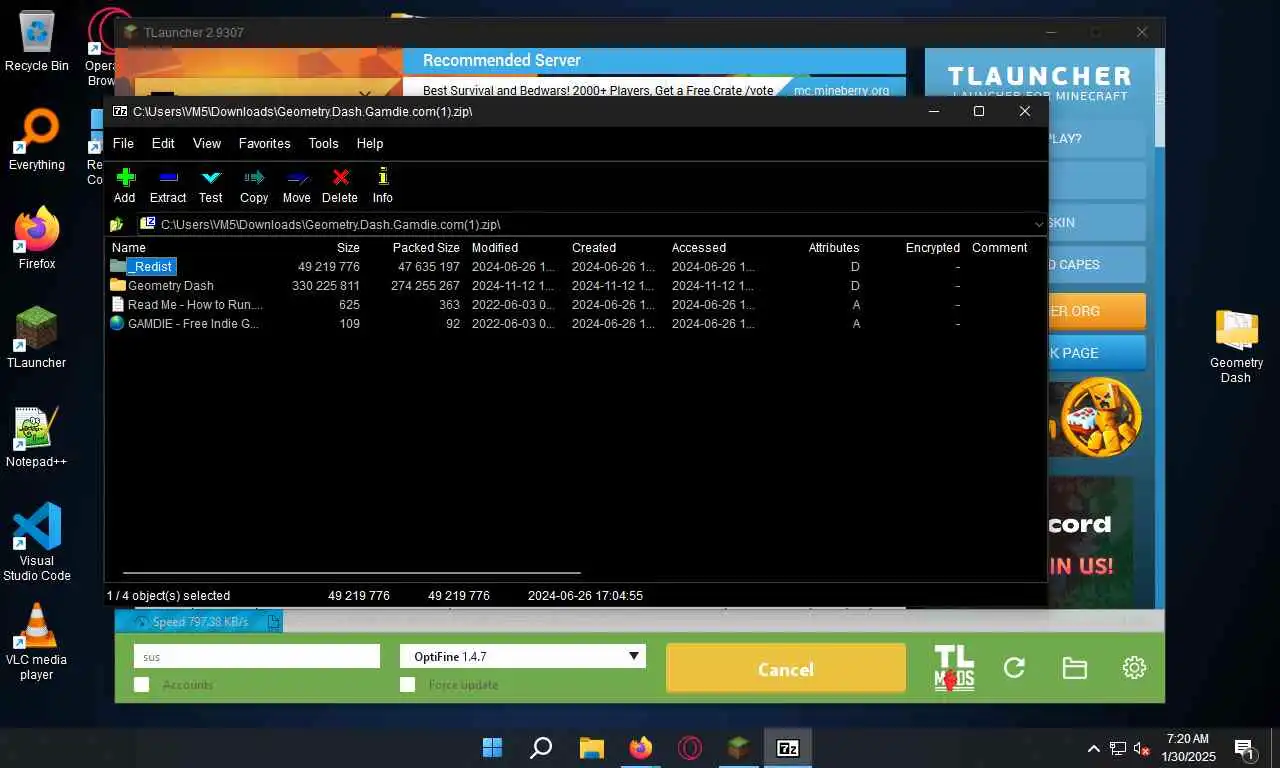Open the TLauncher desktop shortcut
1280x768 pixels.
(37, 338)
